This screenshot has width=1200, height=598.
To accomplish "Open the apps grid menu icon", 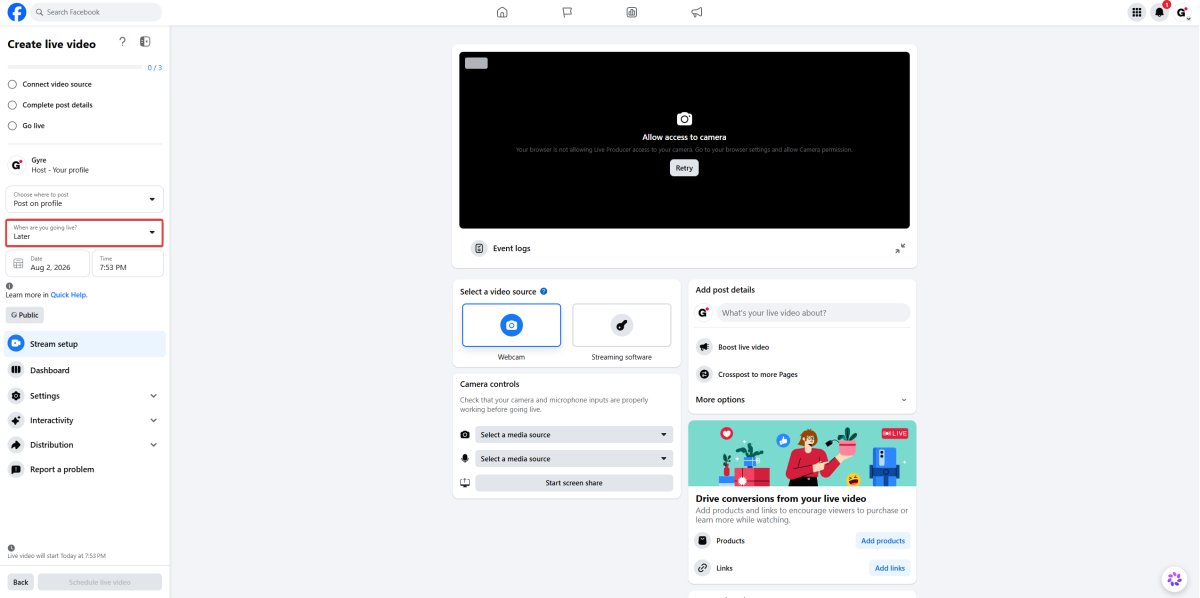I will [x=1136, y=12].
